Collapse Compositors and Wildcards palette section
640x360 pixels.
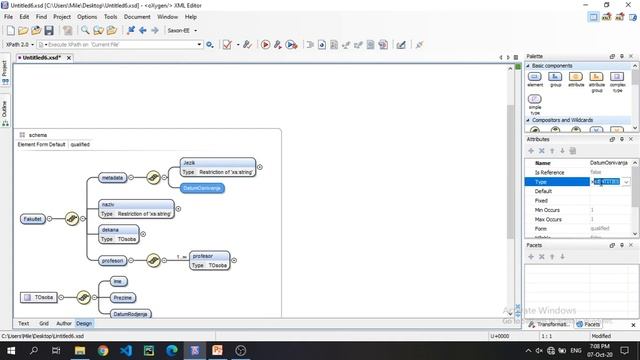click(528, 120)
